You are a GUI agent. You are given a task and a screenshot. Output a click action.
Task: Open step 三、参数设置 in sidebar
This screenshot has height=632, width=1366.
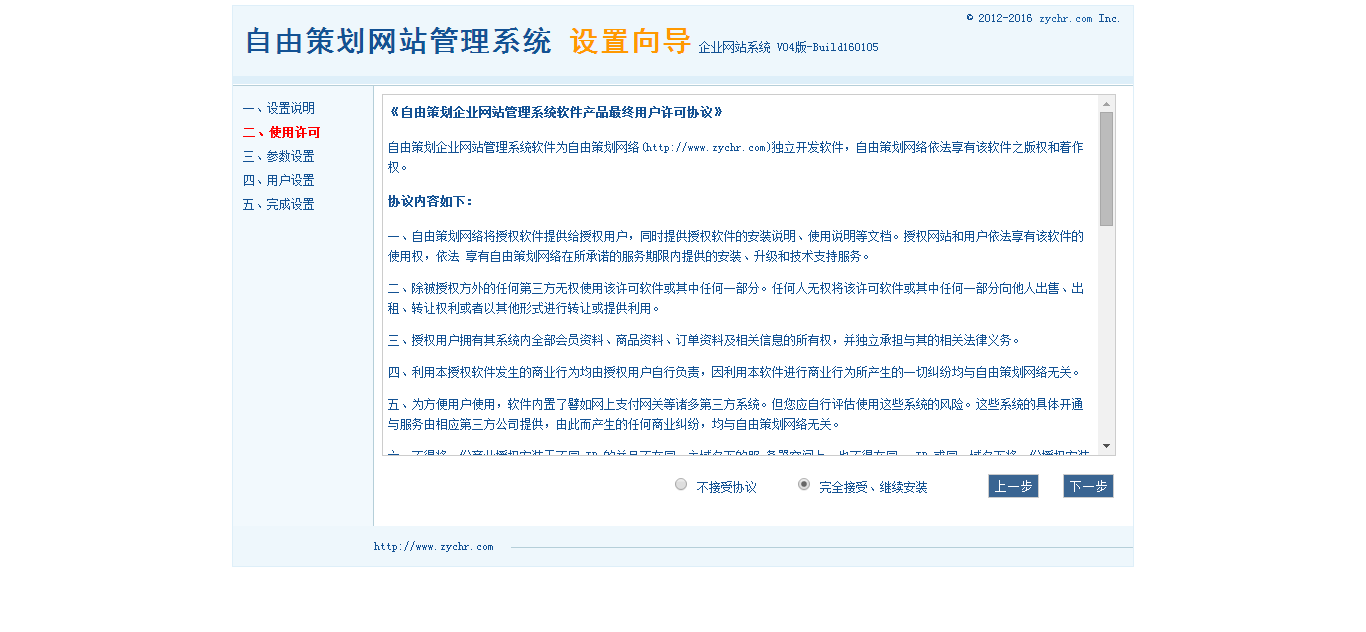[278, 156]
